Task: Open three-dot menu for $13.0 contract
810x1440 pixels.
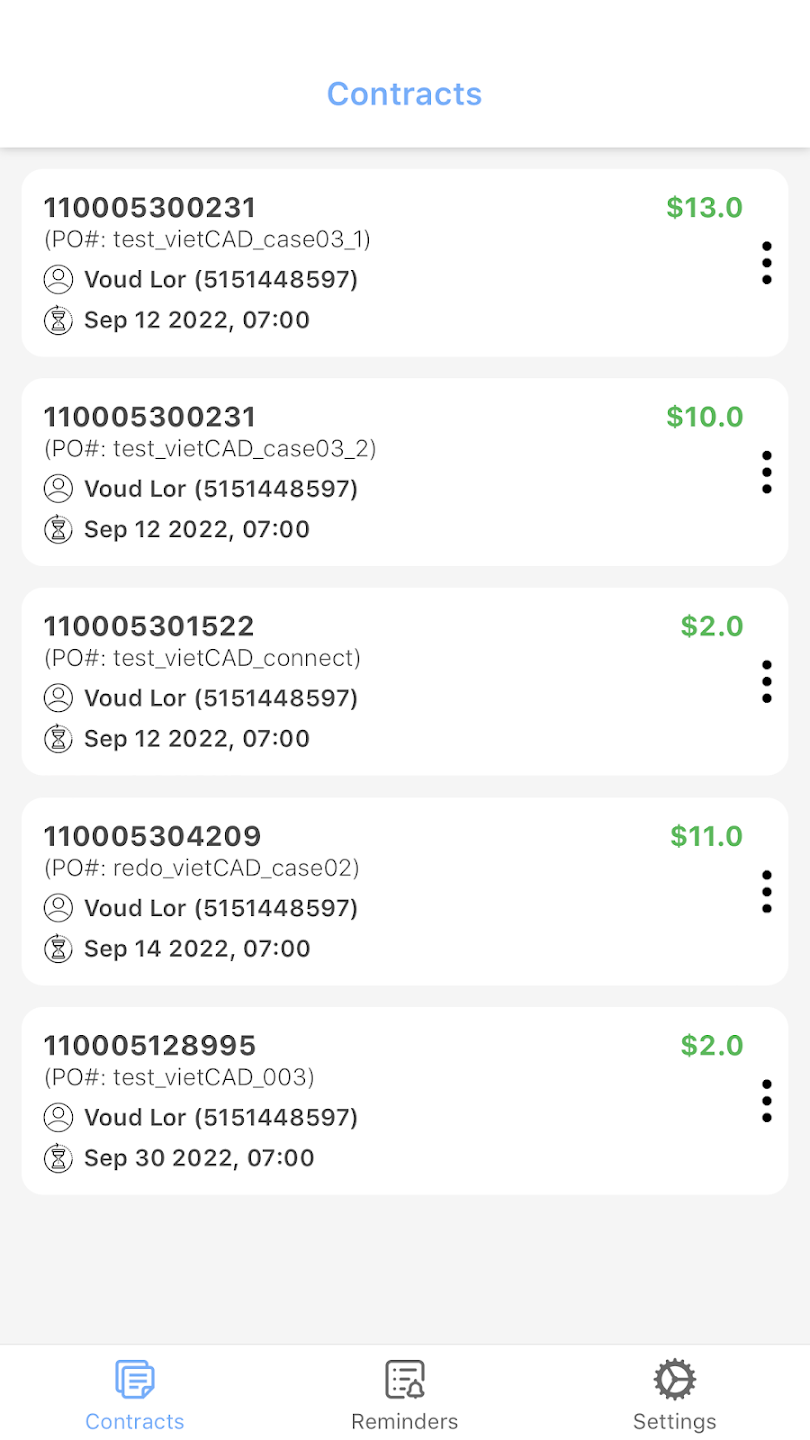Action: pos(766,263)
